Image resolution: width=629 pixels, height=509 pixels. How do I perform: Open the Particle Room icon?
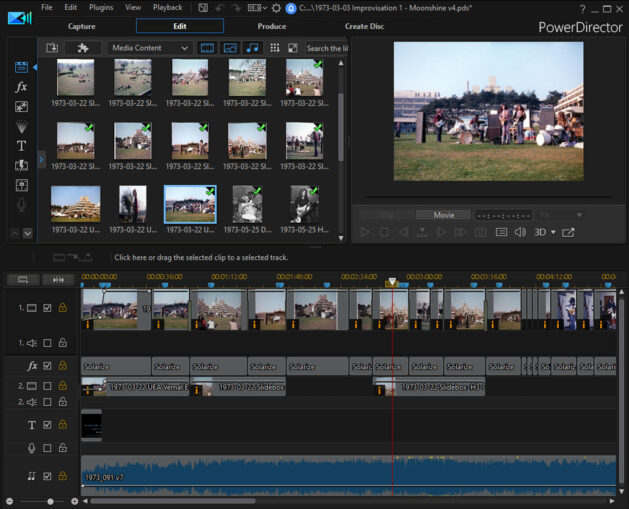21,126
